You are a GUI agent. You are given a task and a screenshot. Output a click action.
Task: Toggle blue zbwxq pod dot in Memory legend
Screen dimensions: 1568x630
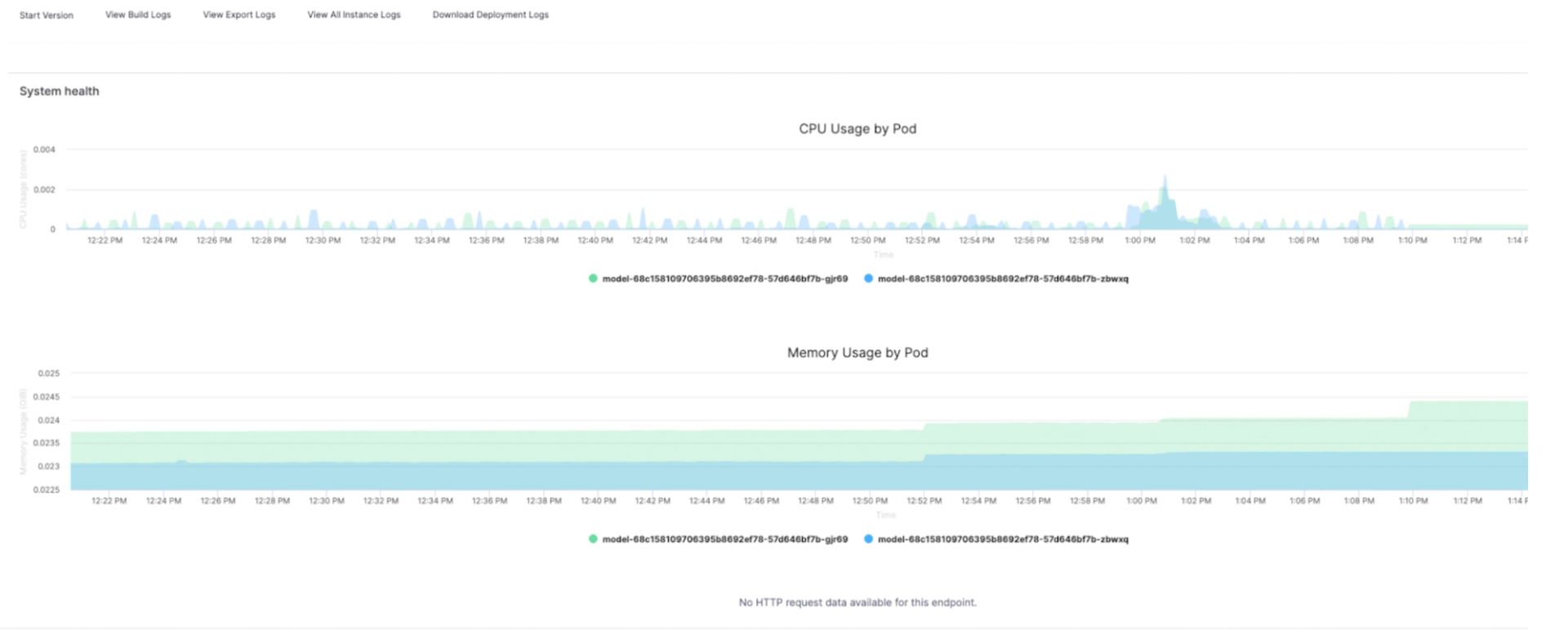click(x=868, y=539)
